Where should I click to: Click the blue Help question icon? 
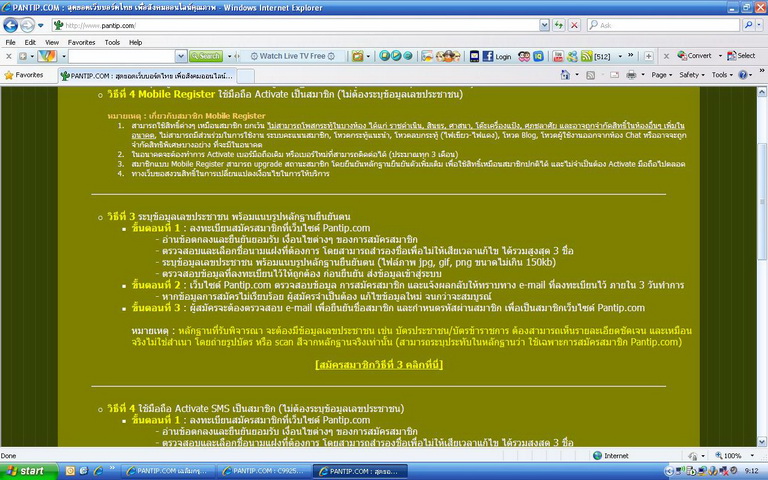point(743,75)
